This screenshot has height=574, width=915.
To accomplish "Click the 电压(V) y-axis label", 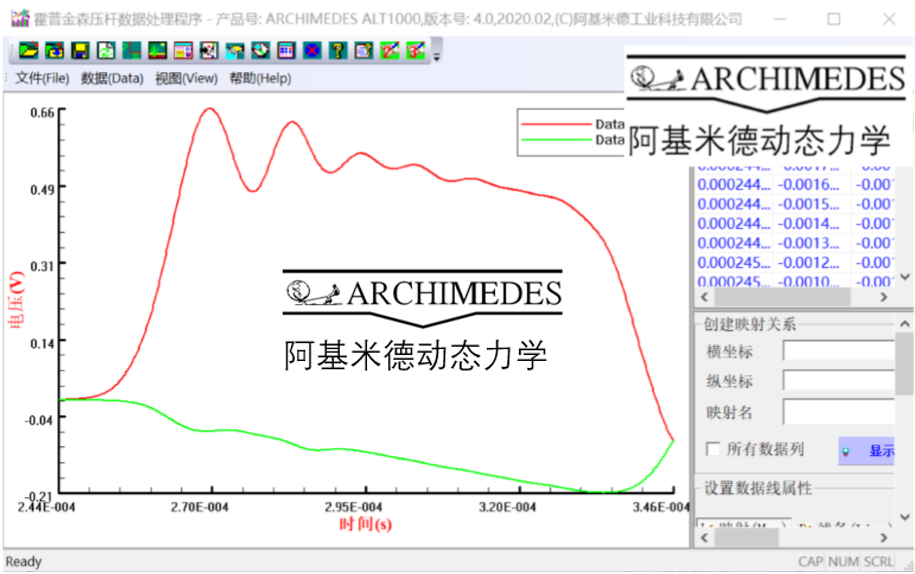I will 16,300.
